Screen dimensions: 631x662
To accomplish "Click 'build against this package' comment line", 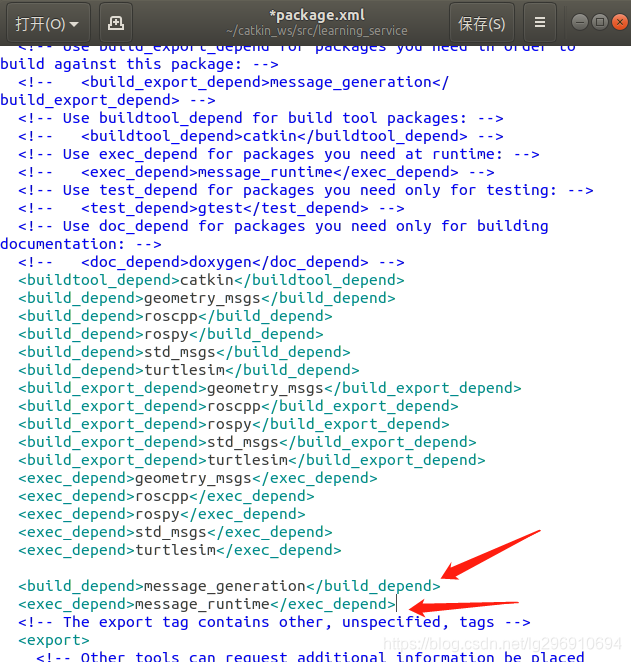I will click(x=139, y=64).
